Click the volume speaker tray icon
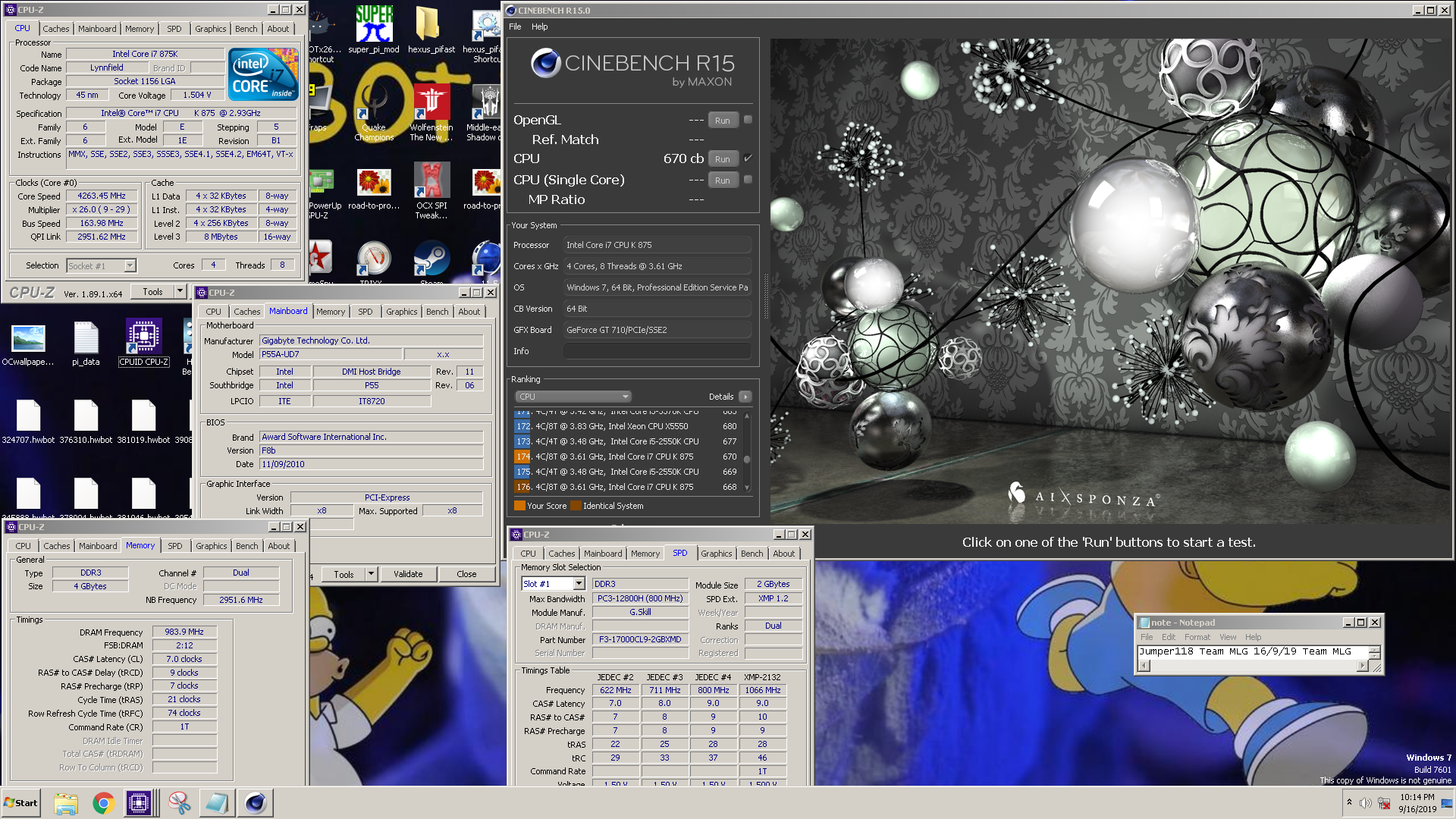 click(x=1365, y=803)
